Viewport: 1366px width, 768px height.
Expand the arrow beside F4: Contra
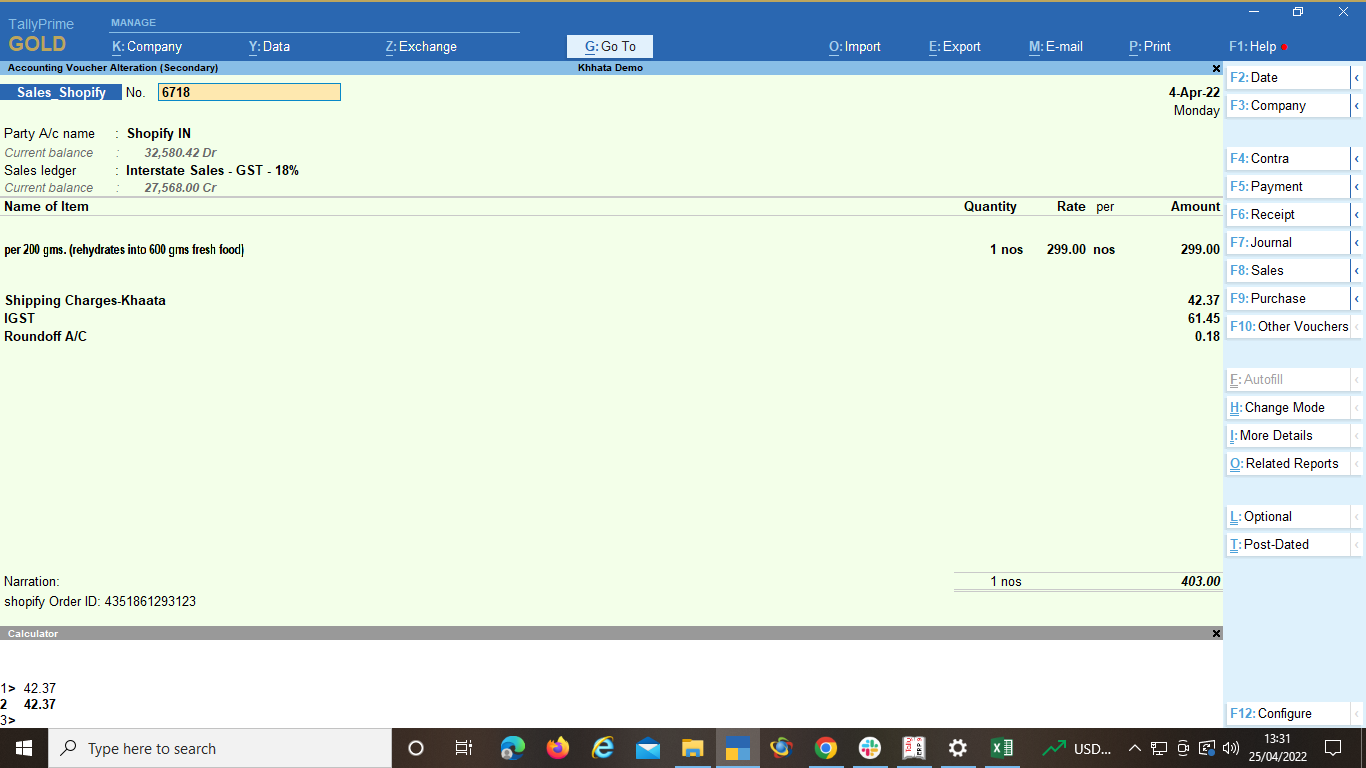click(1357, 158)
